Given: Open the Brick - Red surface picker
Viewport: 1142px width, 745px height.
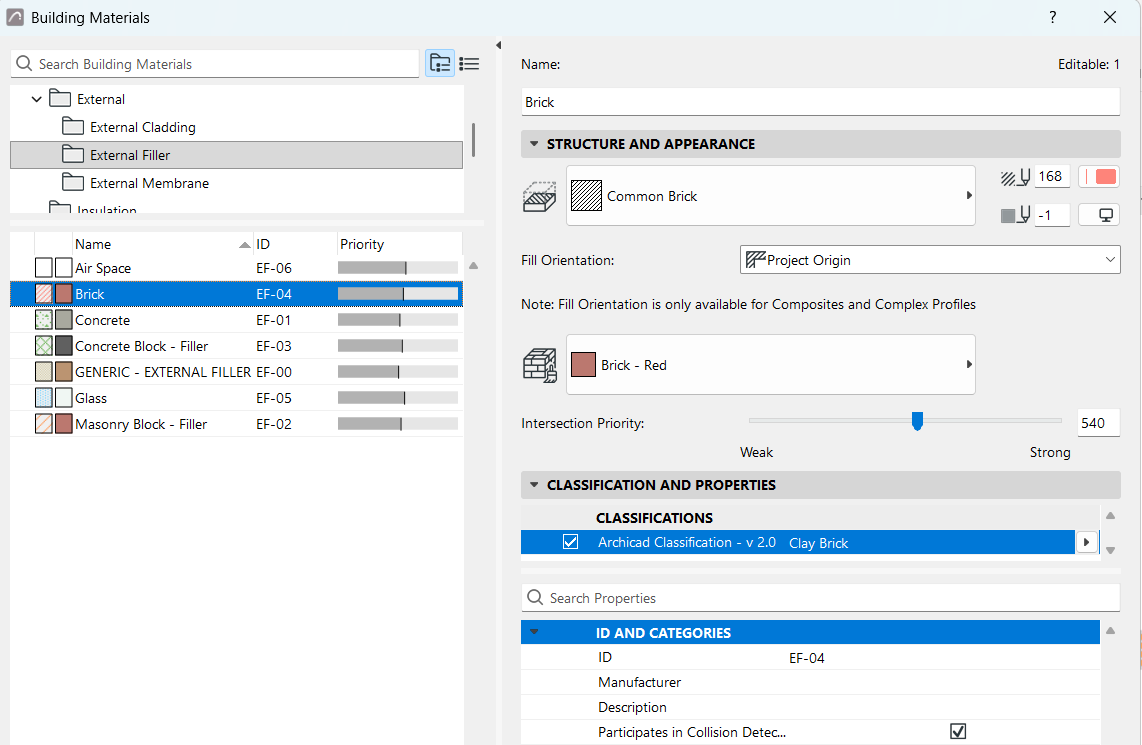Looking at the screenshot, I should pos(771,365).
